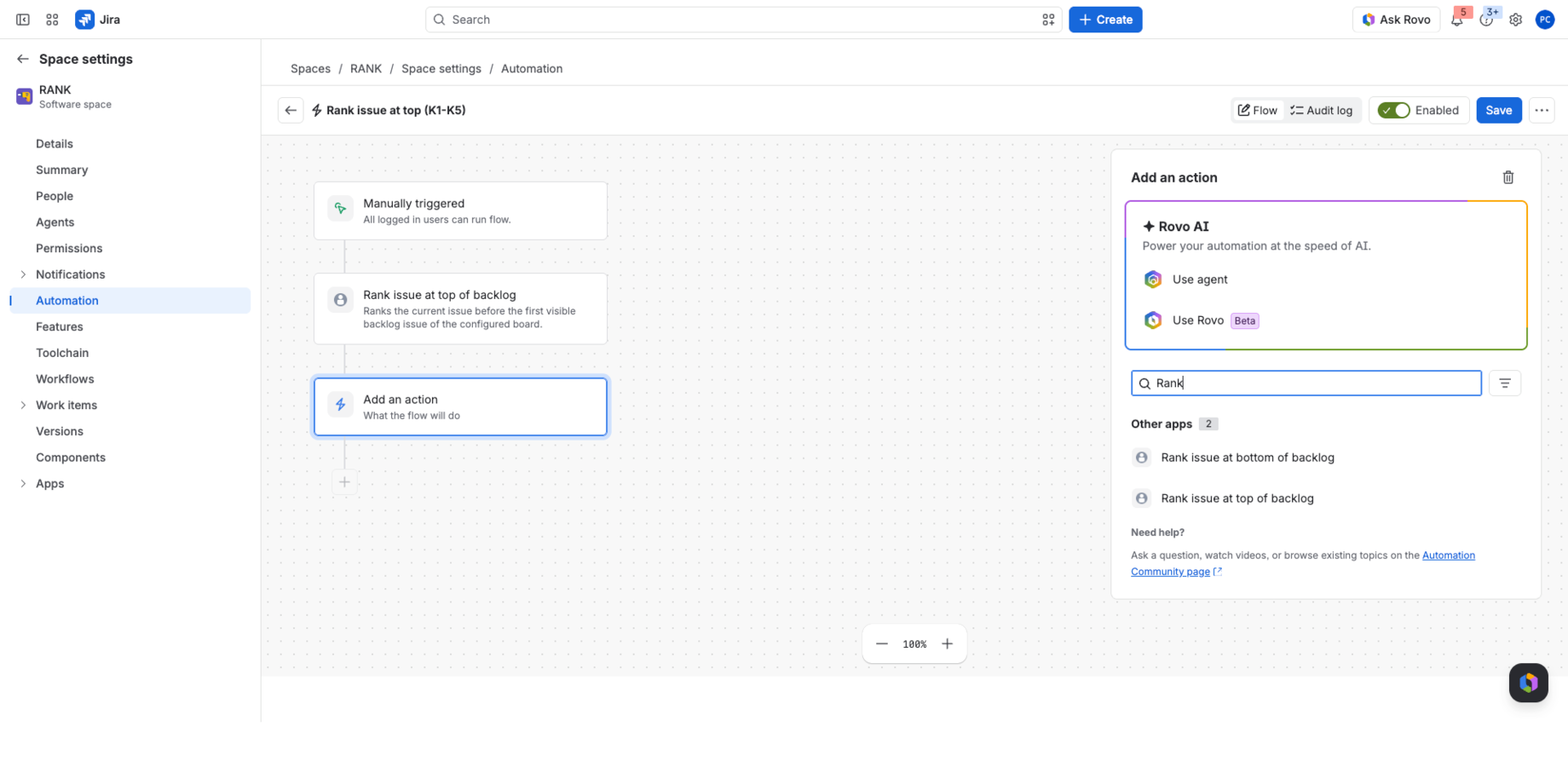Choose the Use agent option

[1325, 280]
